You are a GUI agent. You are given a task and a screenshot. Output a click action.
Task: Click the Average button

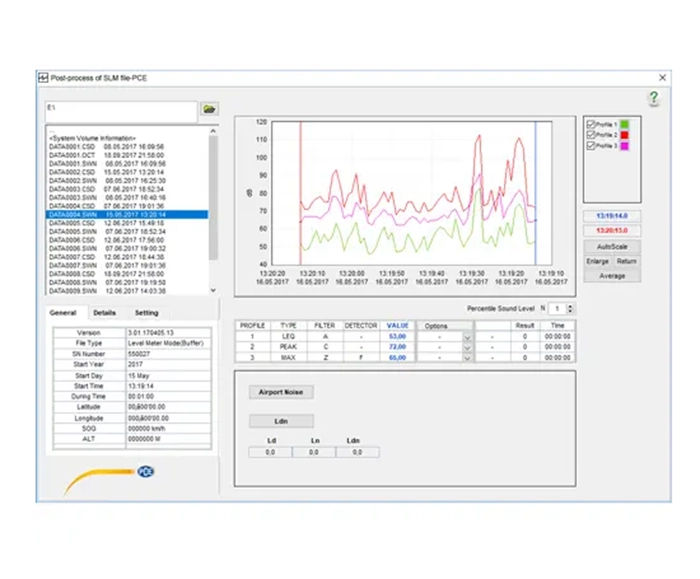tap(612, 276)
